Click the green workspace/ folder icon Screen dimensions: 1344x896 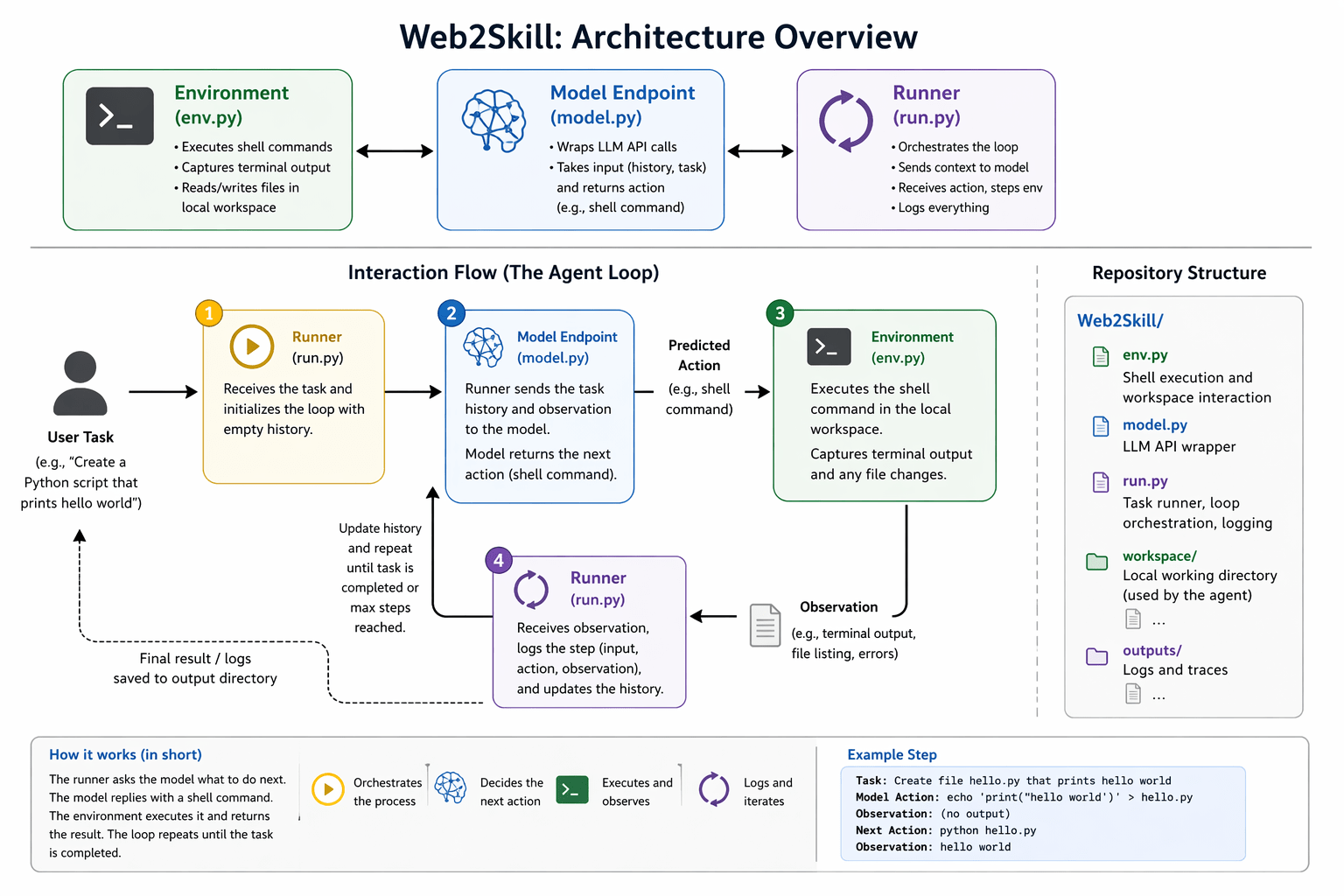click(1097, 561)
